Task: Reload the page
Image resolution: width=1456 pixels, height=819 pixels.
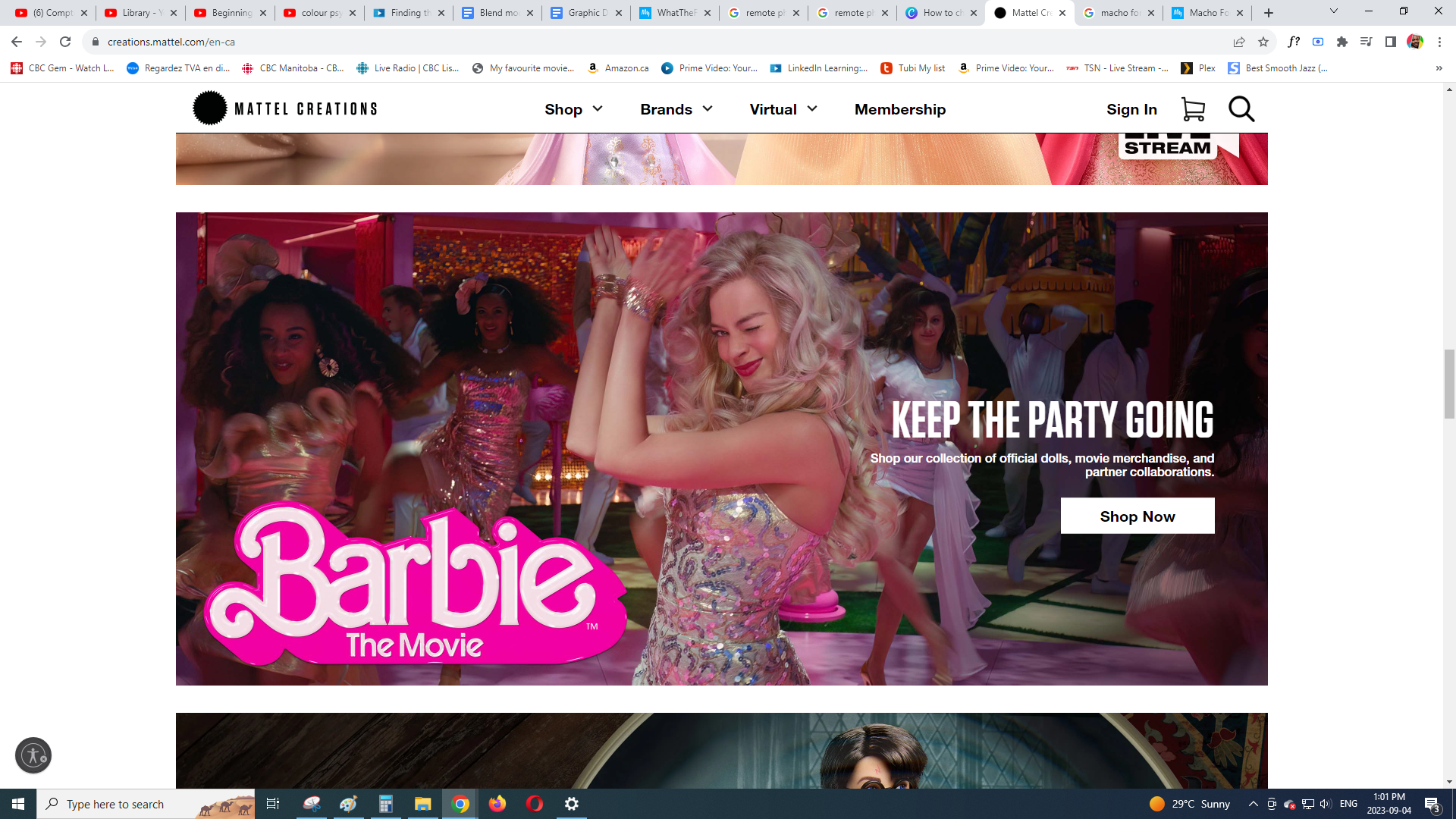Action: click(x=65, y=42)
